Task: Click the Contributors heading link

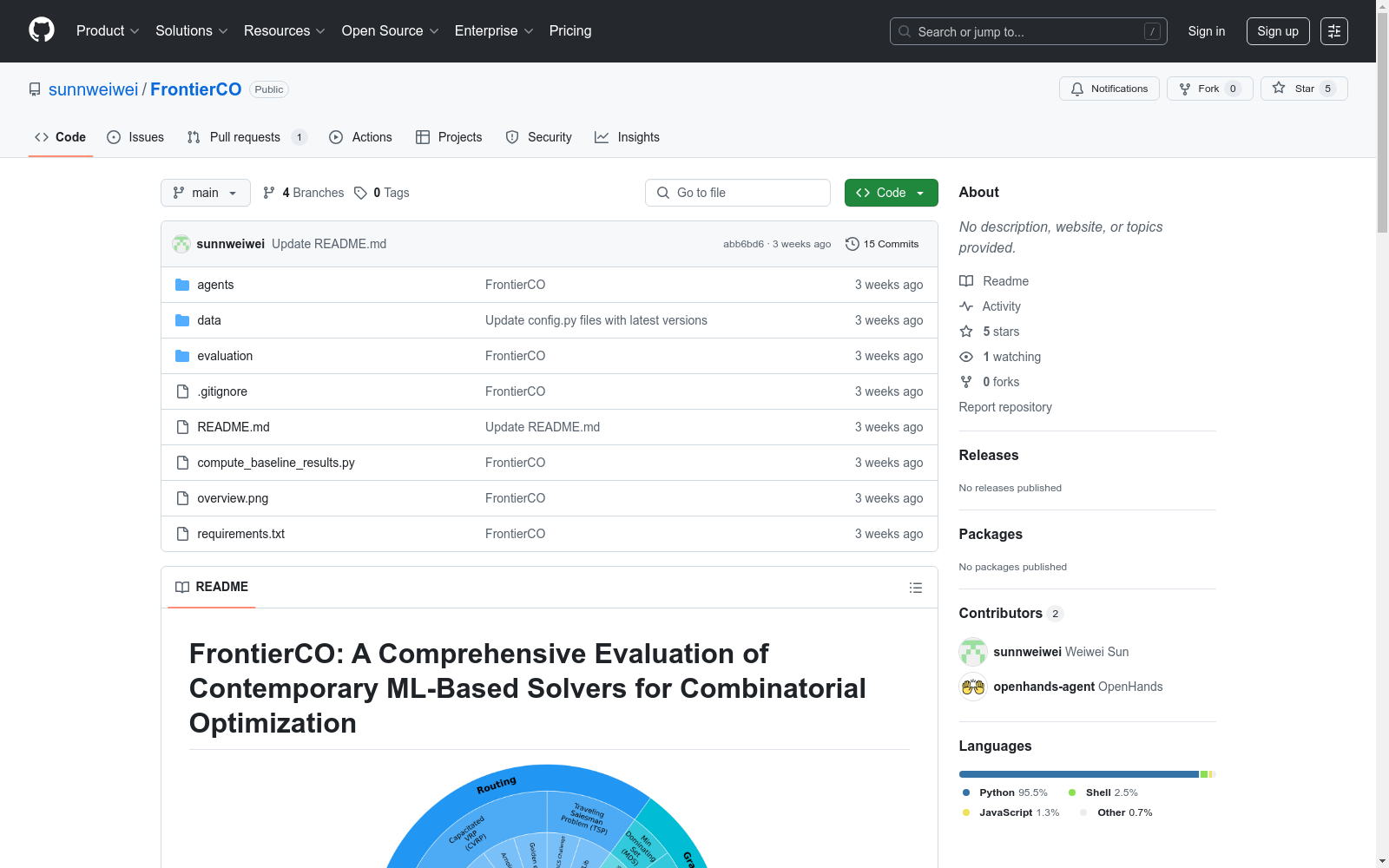Action: [1011, 613]
